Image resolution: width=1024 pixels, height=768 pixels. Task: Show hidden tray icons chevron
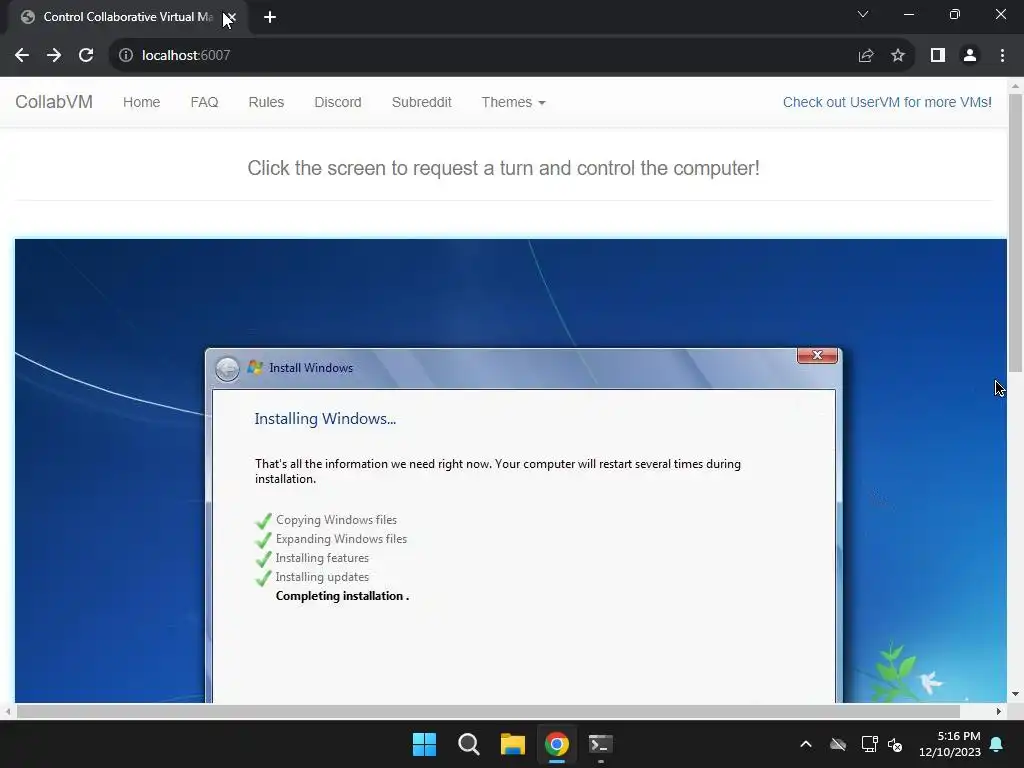click(x=806, y=744)
